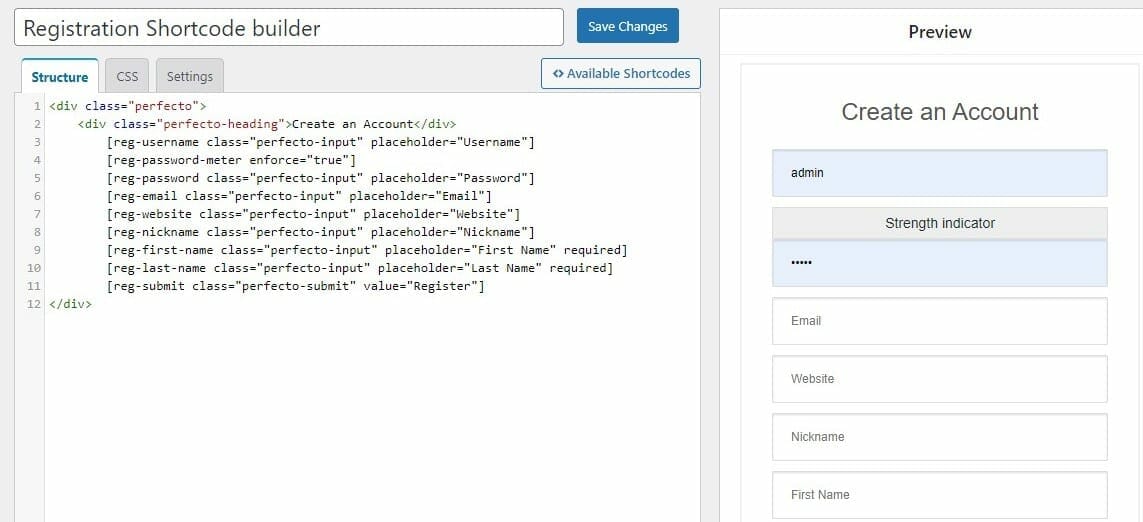Click the perfecto-heading div code line
This screenshot has height=522, width=1143.
pyautogui.click(x=267, y=124)
